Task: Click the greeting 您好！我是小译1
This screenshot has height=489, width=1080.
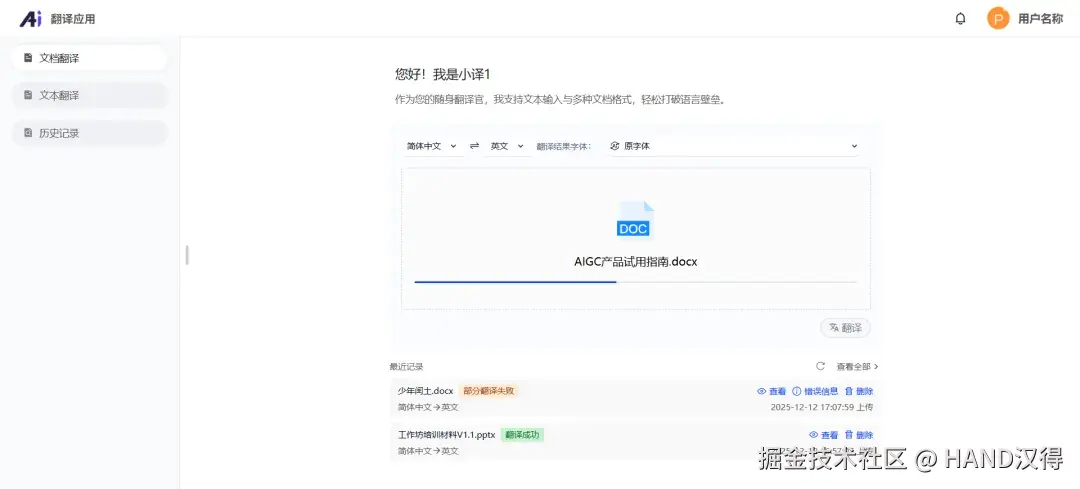Action: [x=442, y=74]
